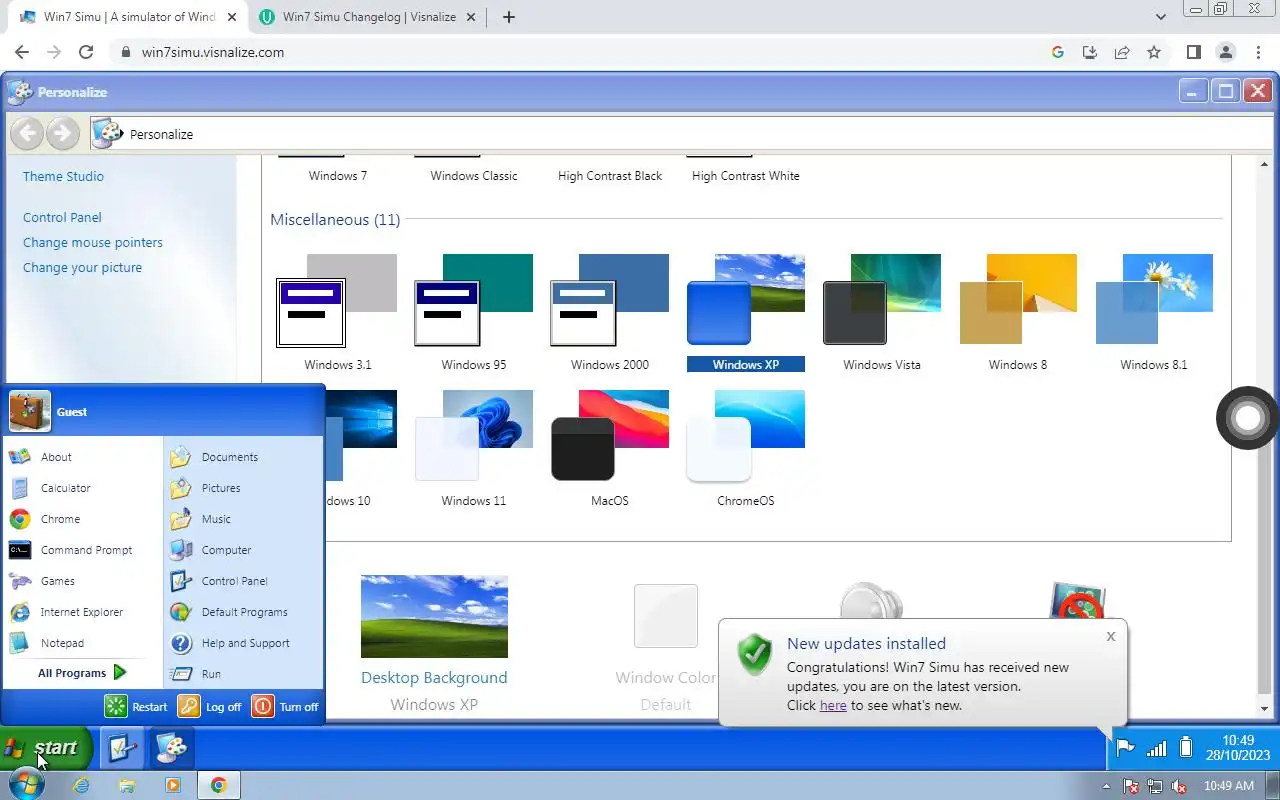This screenshot has height=800, width=1280.
Task: Select the Windows 3.1 theme
Action: pos(337,313)
